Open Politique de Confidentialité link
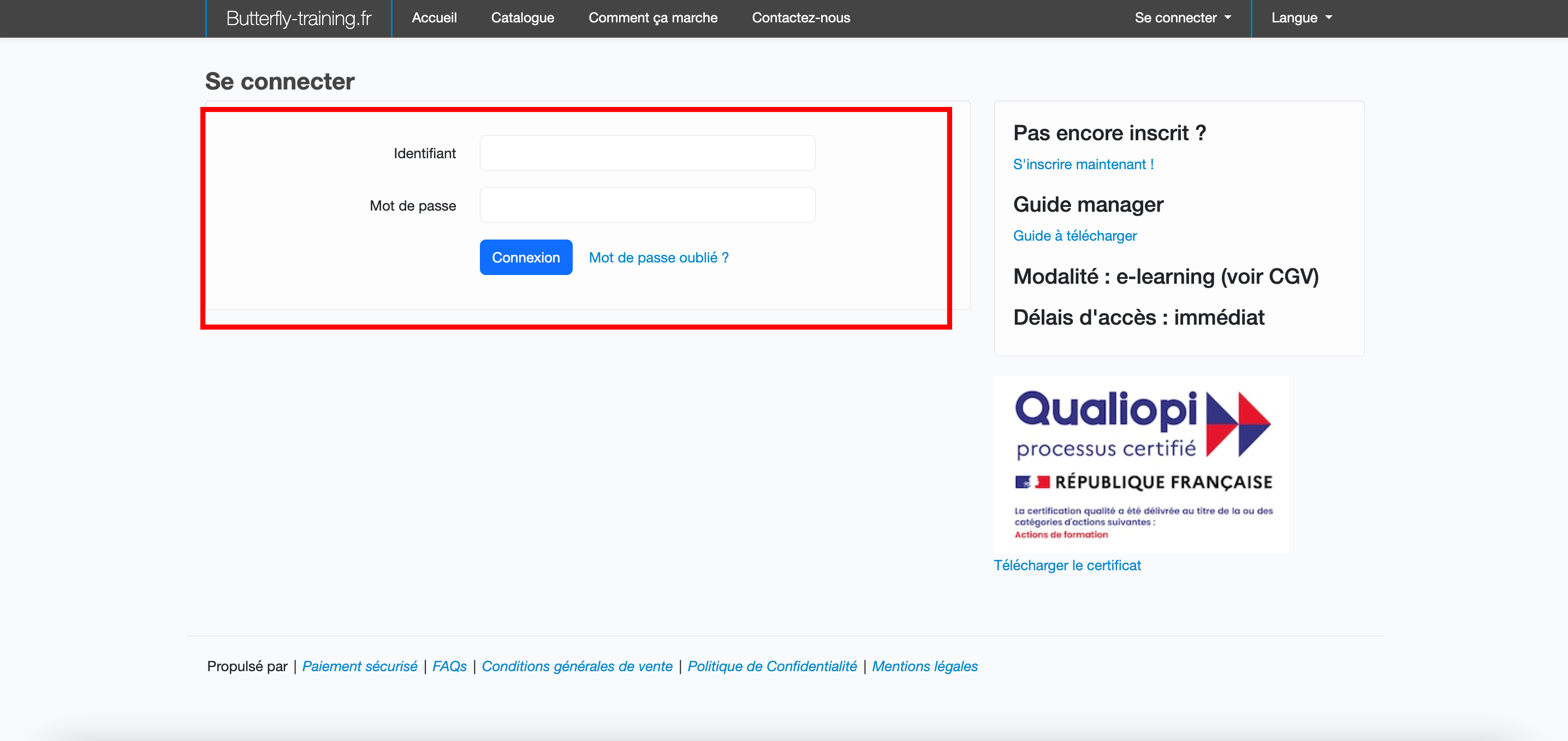Screen dimensions: 1568x741 (x=772, y=666)
